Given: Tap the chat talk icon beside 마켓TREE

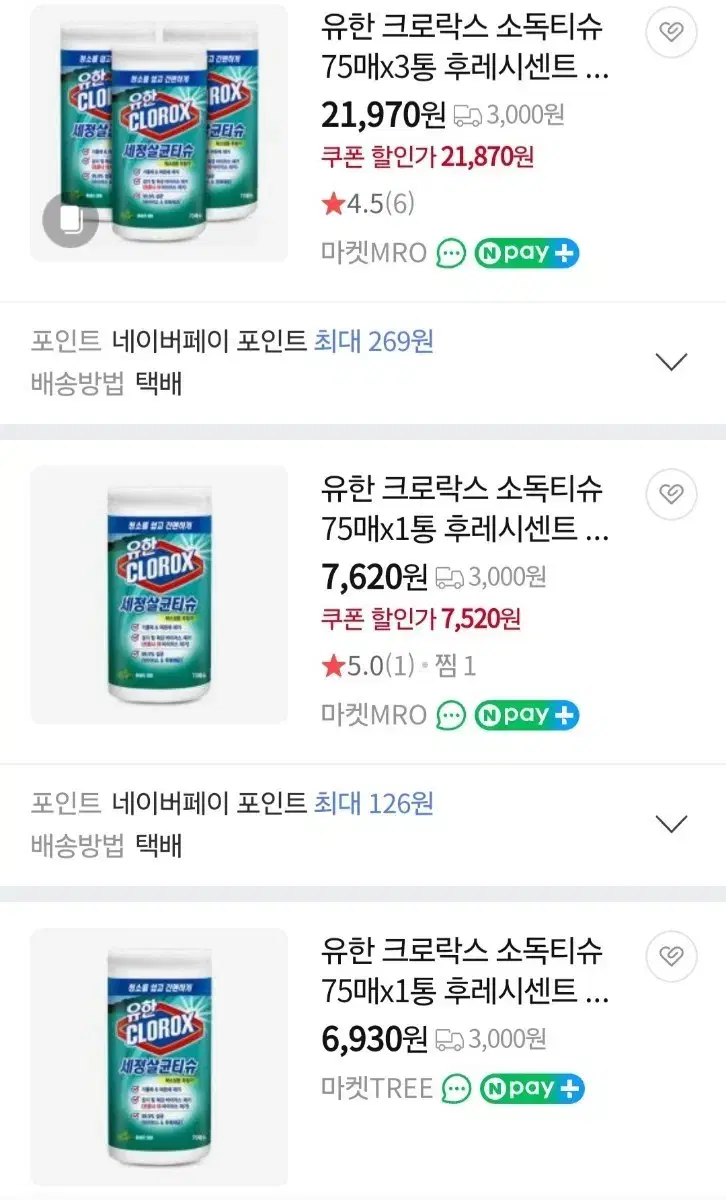Looking at the screenshot, I should pyautogui.click(x=457, y=1088).
